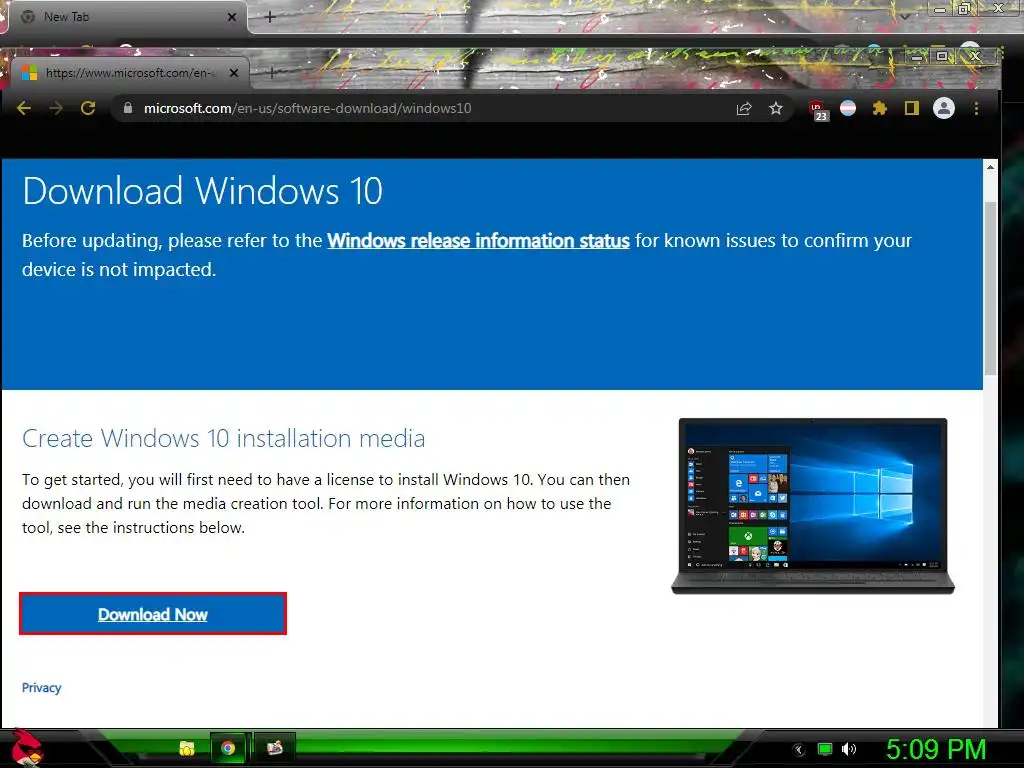Click the vertical scrollbar thumb

[x=990, y=288]
